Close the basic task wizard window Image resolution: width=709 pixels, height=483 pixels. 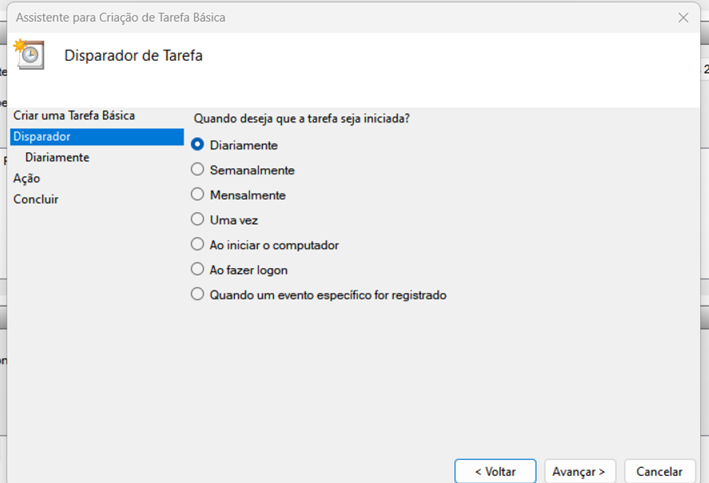click(x=683, y=17)
